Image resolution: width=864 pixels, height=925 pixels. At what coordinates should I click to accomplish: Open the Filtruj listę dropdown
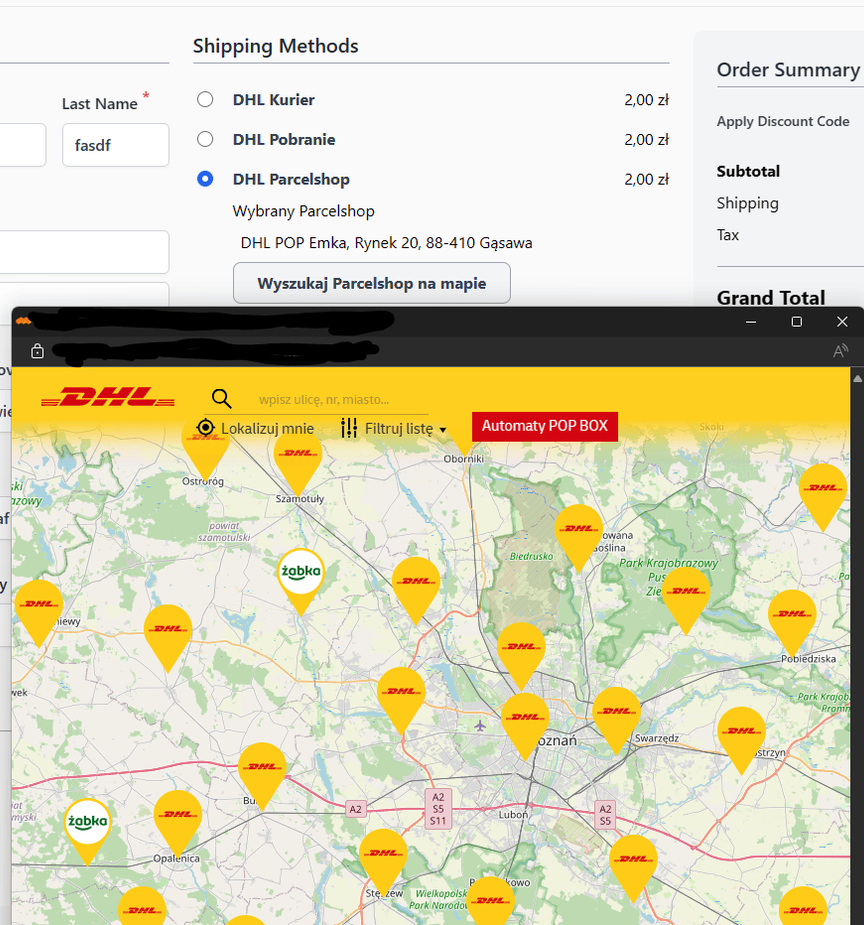393,428
